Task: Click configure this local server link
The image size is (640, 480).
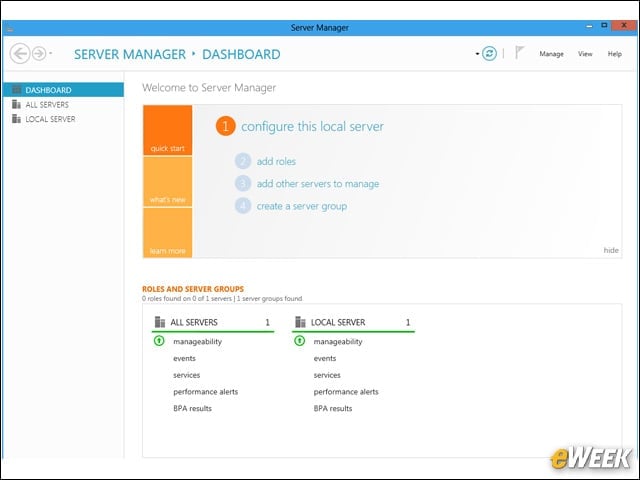Action: tap(312, 126)
